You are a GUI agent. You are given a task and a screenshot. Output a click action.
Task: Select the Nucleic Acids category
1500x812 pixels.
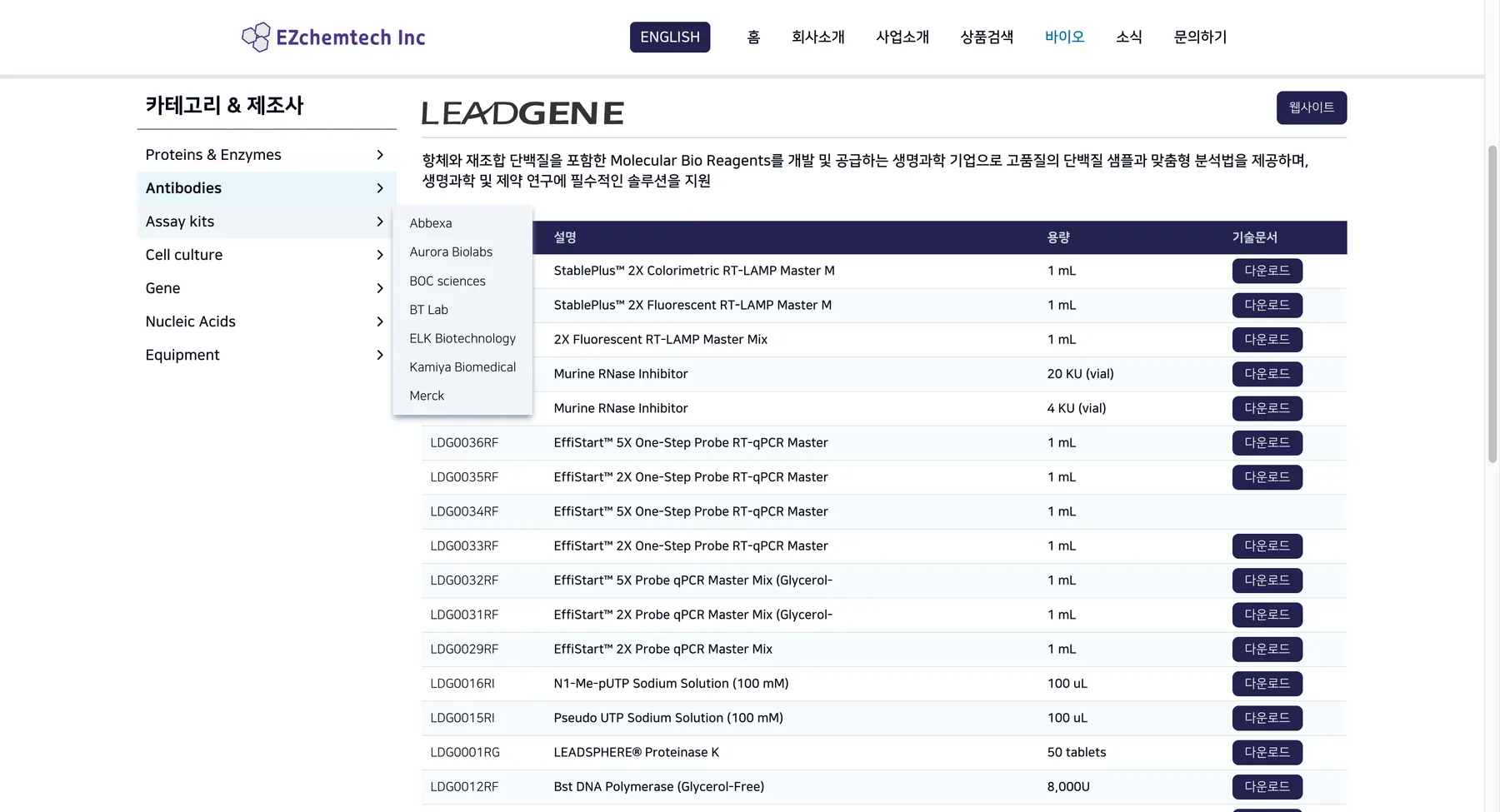(267, 321)
